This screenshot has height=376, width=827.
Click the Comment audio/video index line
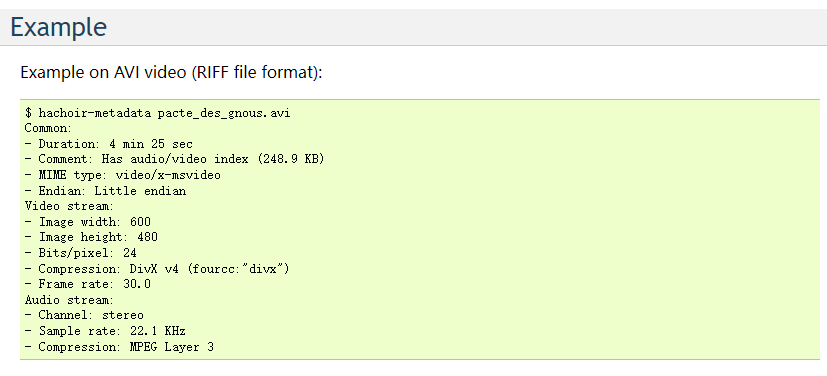click(174, 159)
